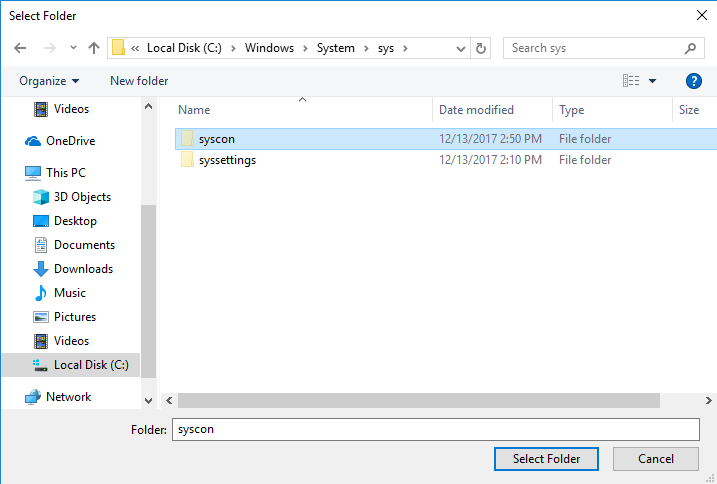The image size is (717, 484).
Task: Open the Organize dropdown menu
Action: (49, 81)
